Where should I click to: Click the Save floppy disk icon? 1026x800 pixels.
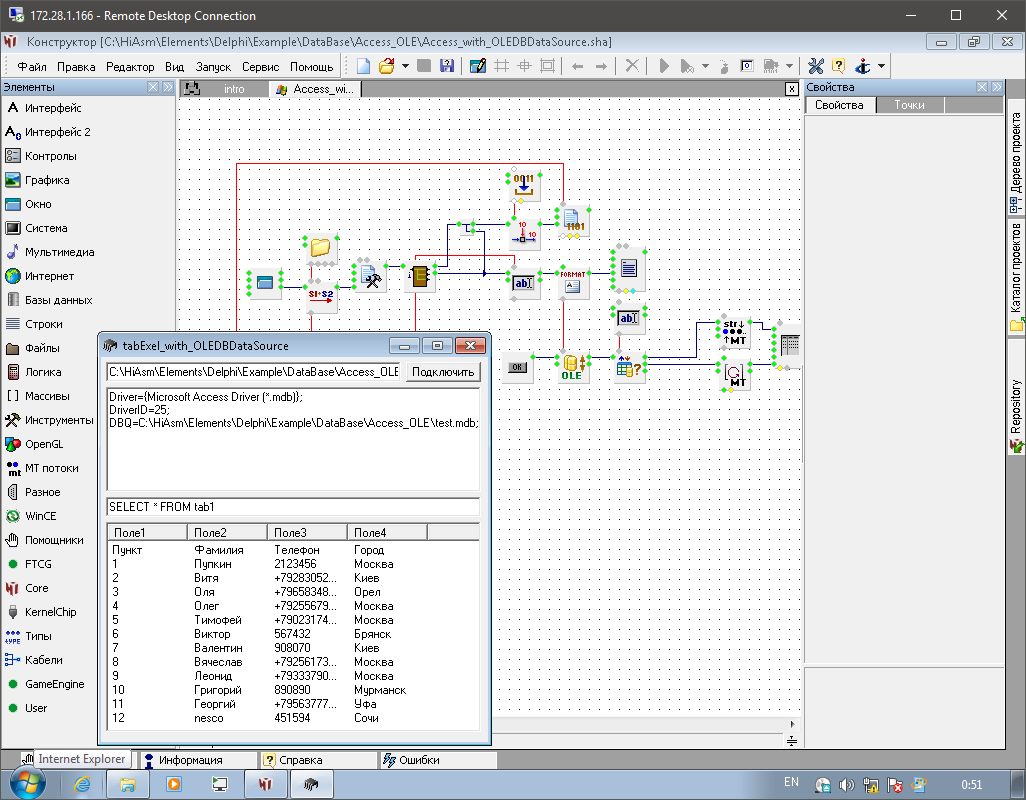click(446, 66)
